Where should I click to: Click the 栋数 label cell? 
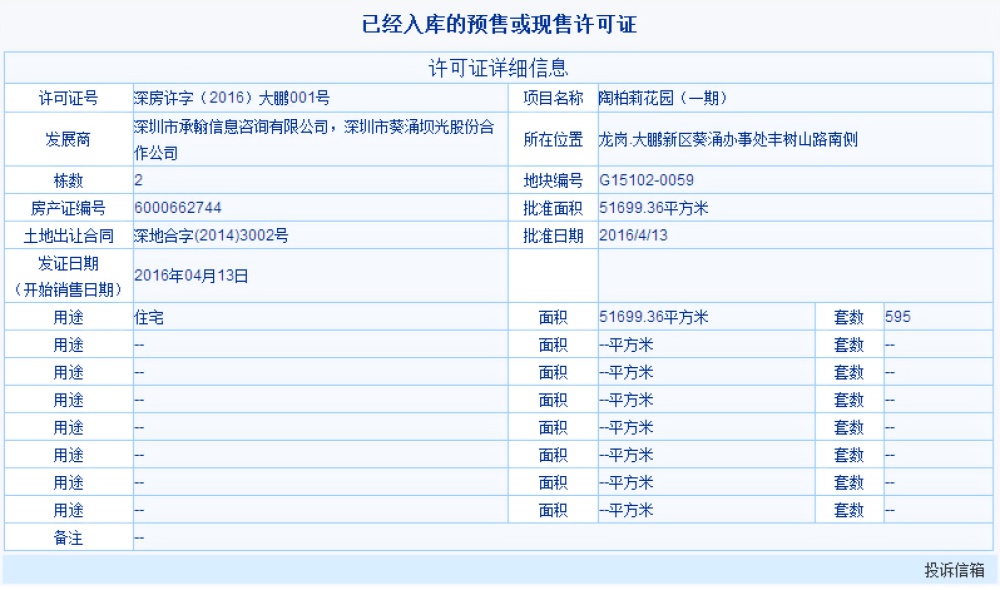[x=67, y=180]
